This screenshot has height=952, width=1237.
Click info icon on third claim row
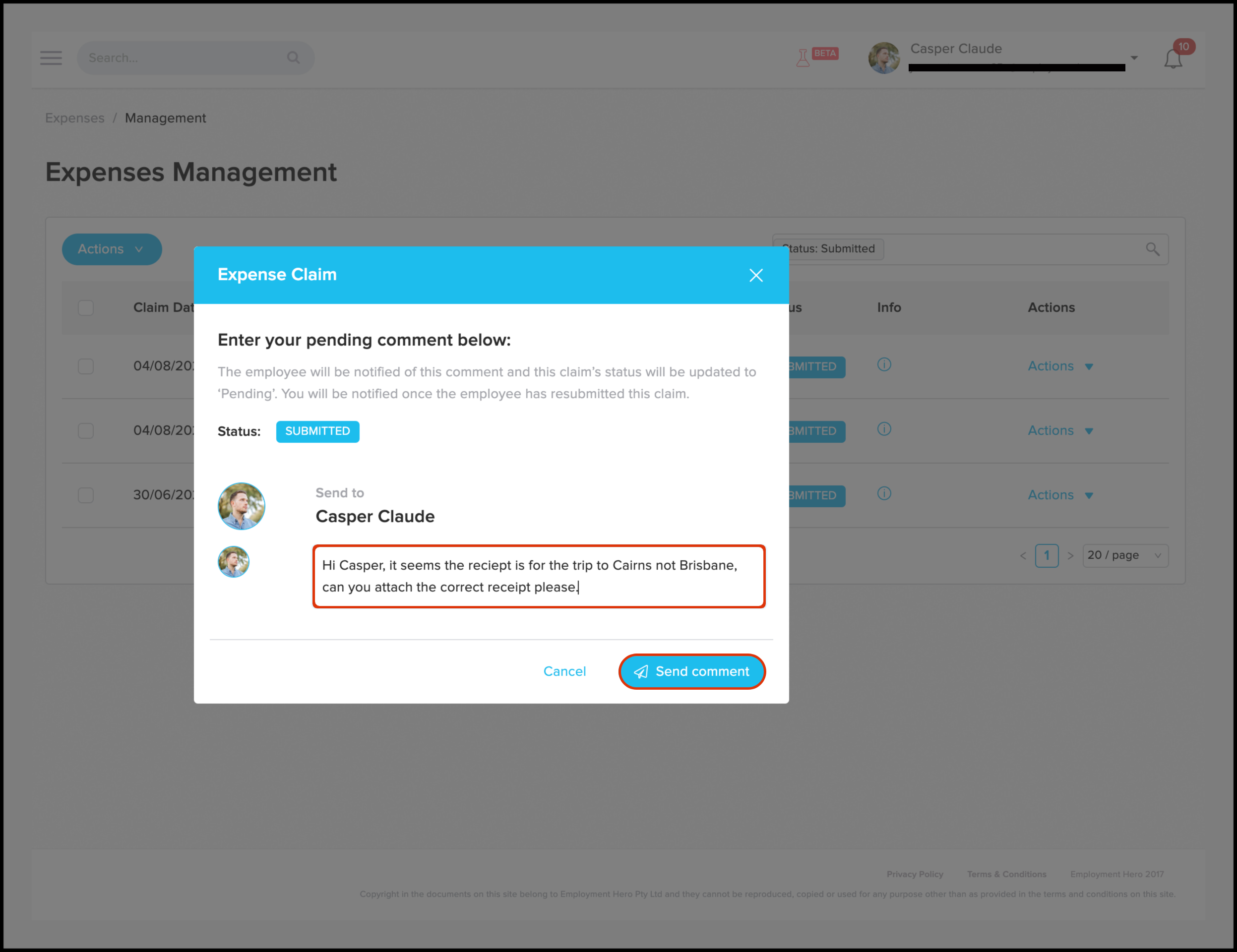[883, 494]
